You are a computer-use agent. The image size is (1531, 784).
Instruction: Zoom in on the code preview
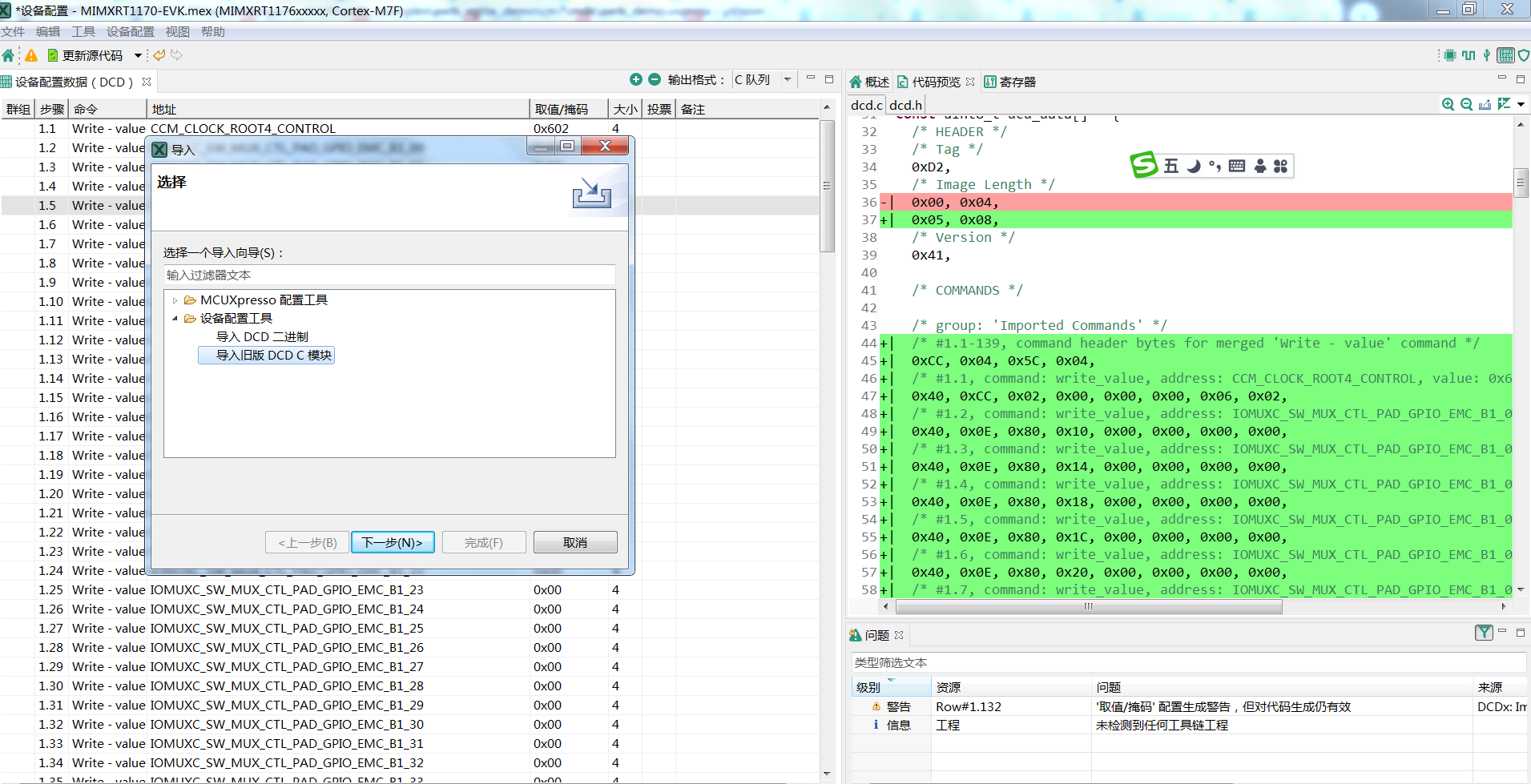(x=1448, y=104)
